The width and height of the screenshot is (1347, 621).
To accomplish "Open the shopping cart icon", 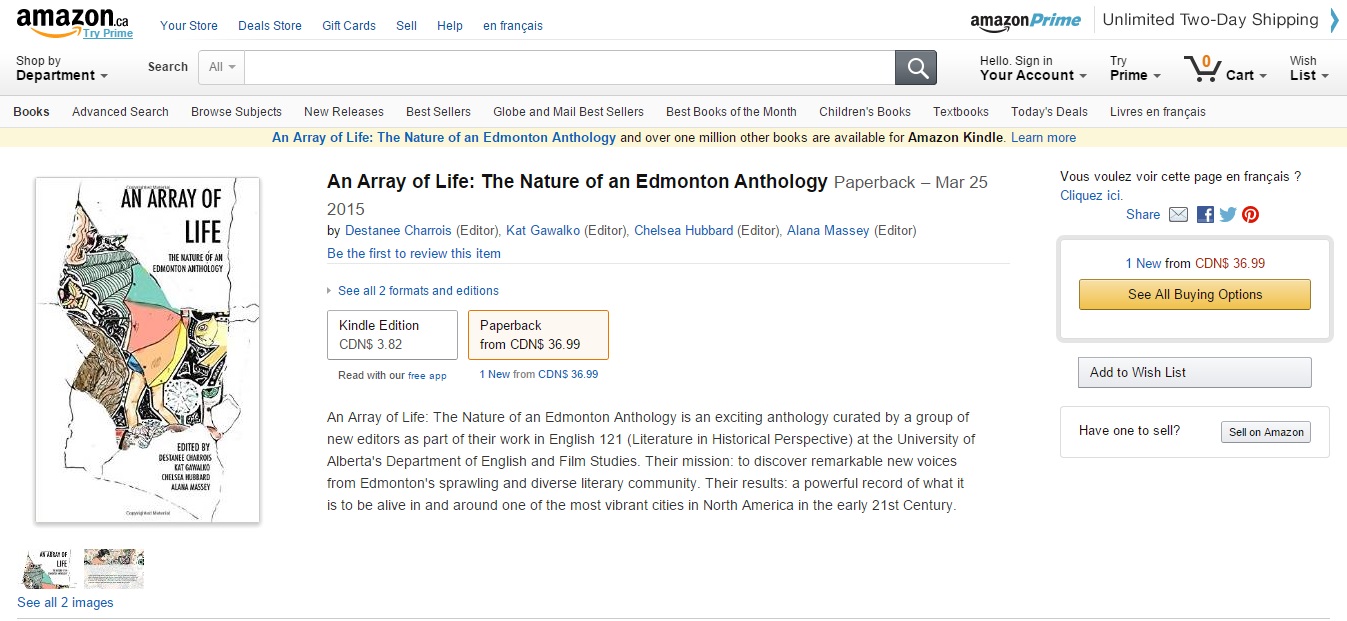I will 1202,68.
